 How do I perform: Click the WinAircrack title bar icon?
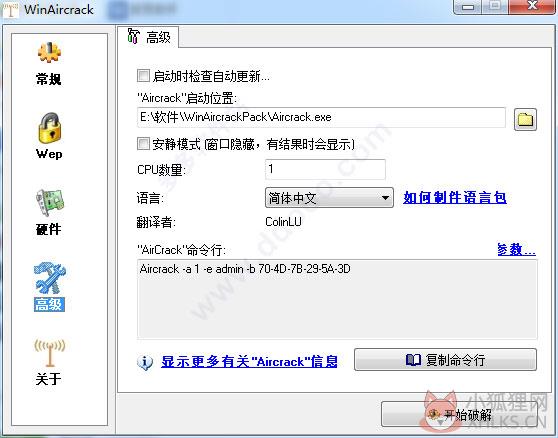point(11,9)
